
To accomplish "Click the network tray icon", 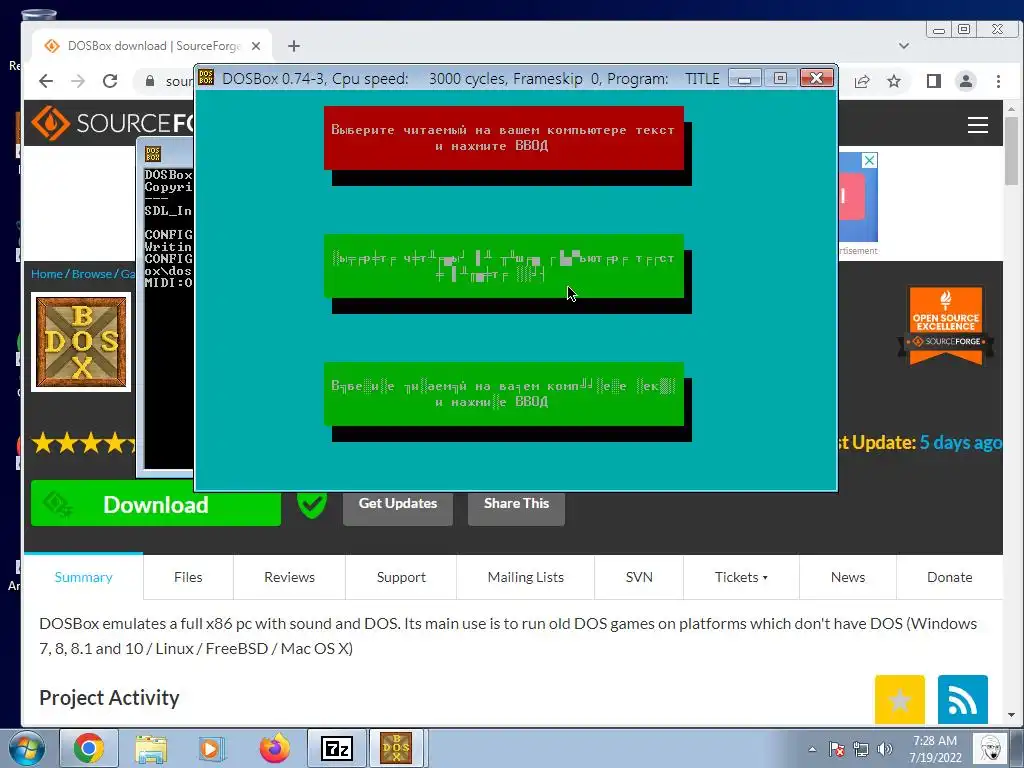I will [861, 749].
